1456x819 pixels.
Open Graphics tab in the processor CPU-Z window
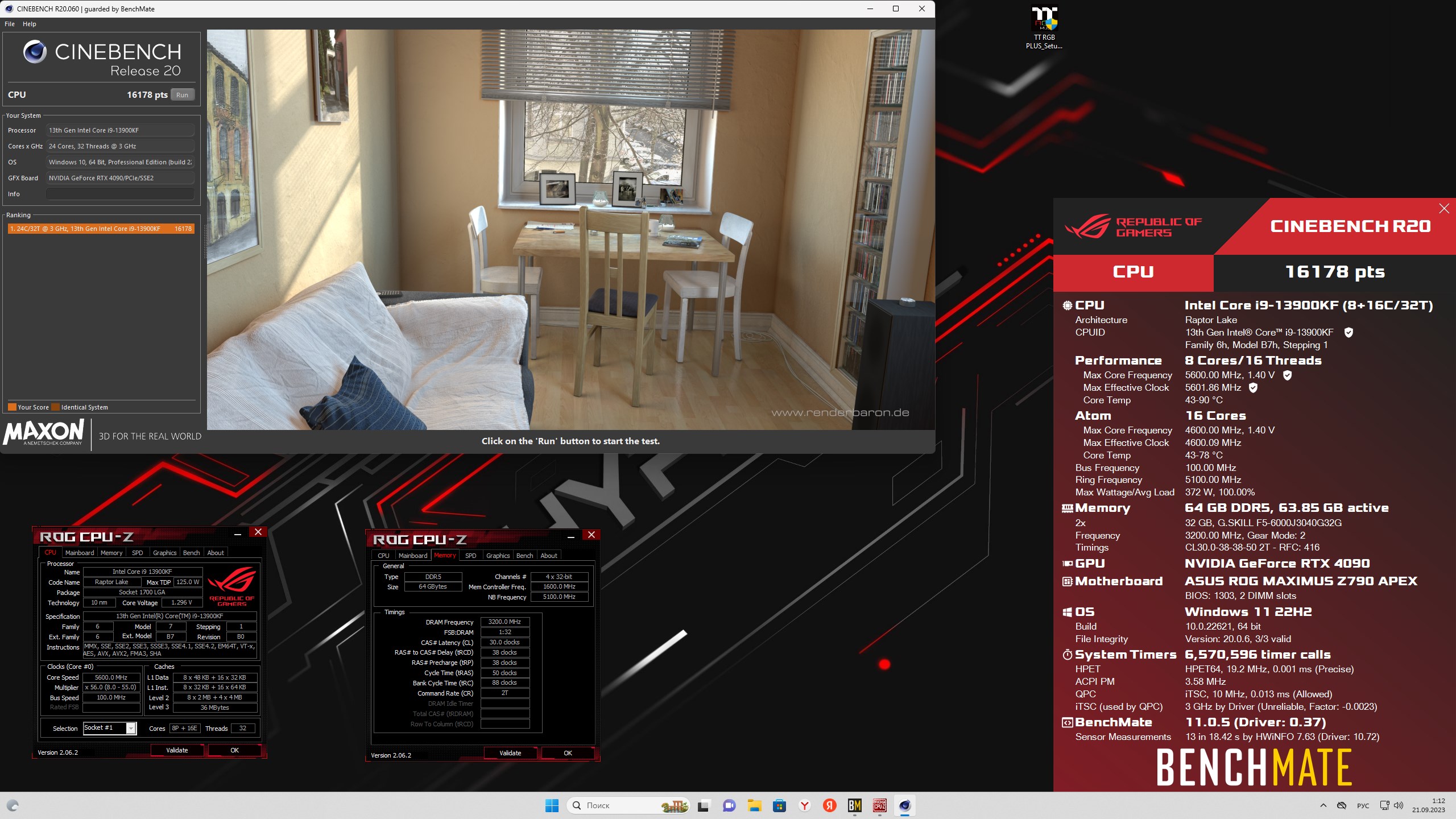click(165, 553)
